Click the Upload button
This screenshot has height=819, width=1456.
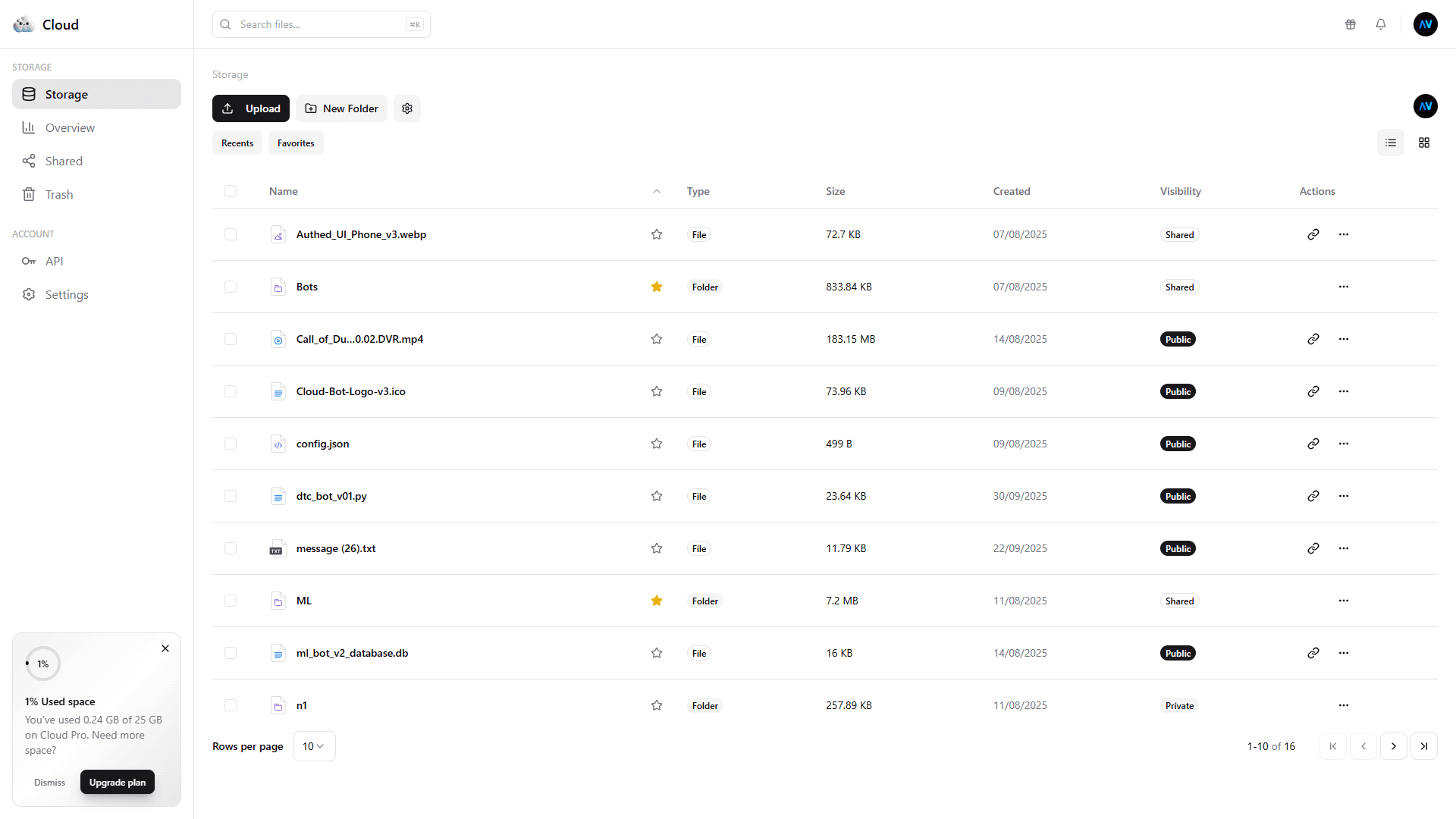pos(250,108)
